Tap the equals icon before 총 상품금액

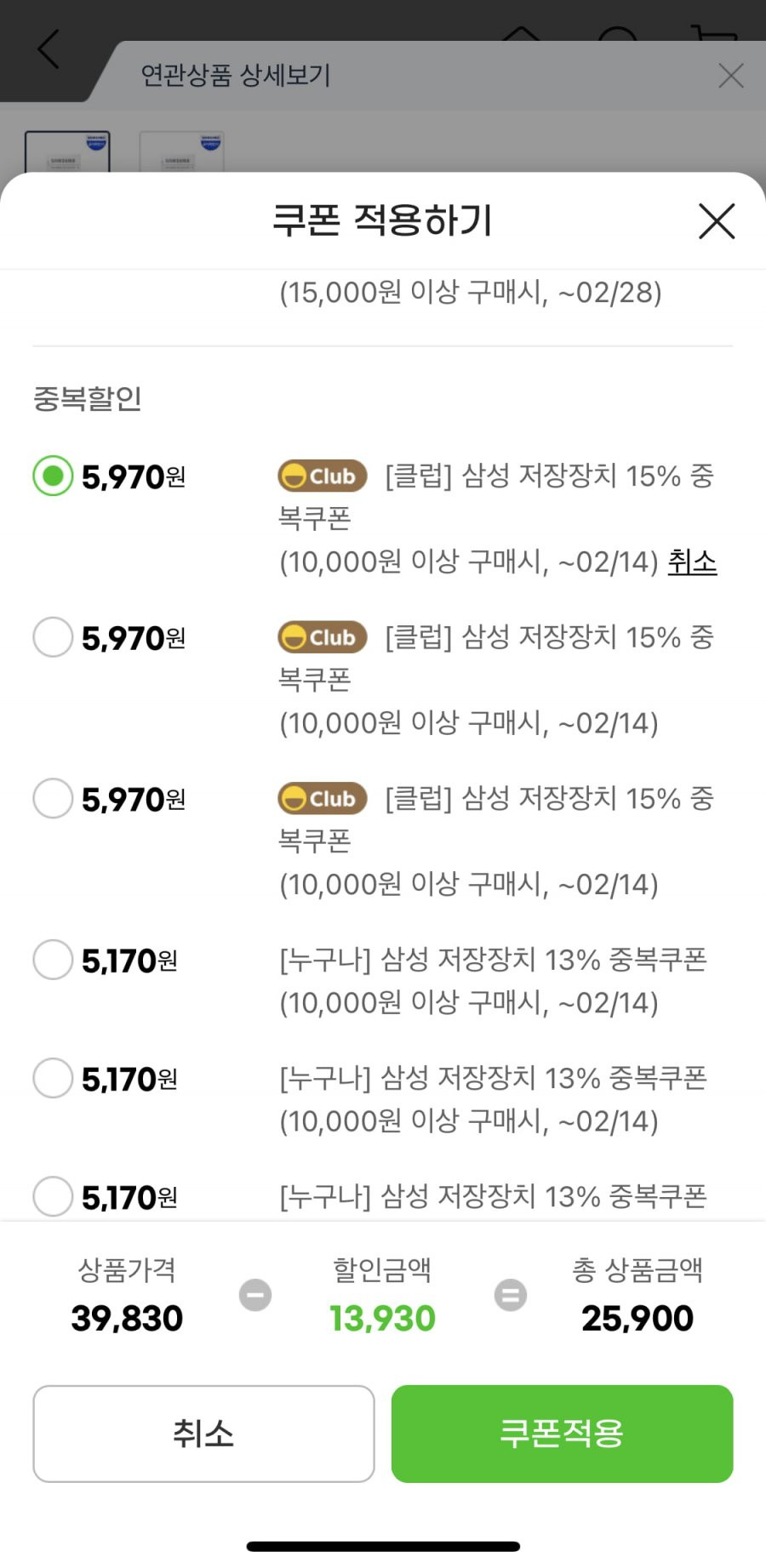point(511,1295)
